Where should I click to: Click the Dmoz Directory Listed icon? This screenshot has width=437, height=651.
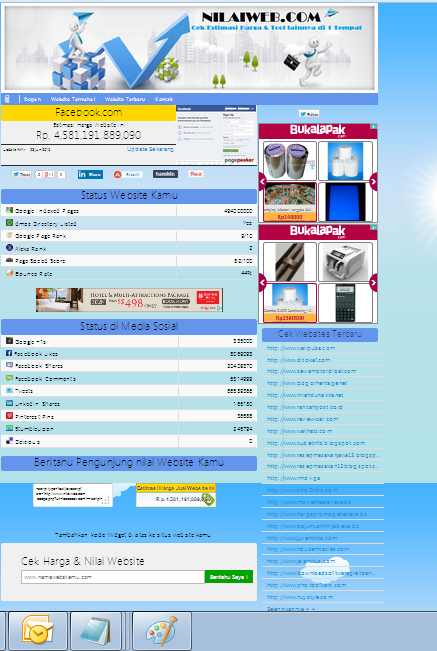click(9, 223)
